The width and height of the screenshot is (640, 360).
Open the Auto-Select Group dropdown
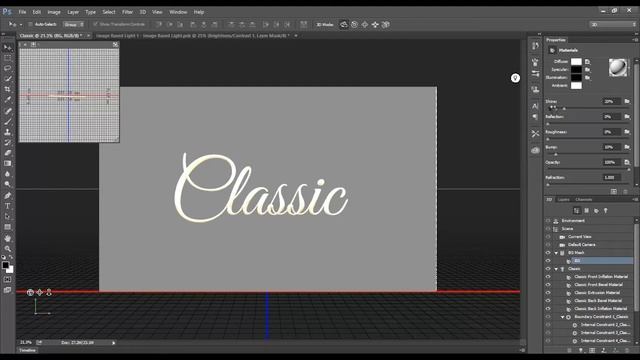click(x=74, y=24)
